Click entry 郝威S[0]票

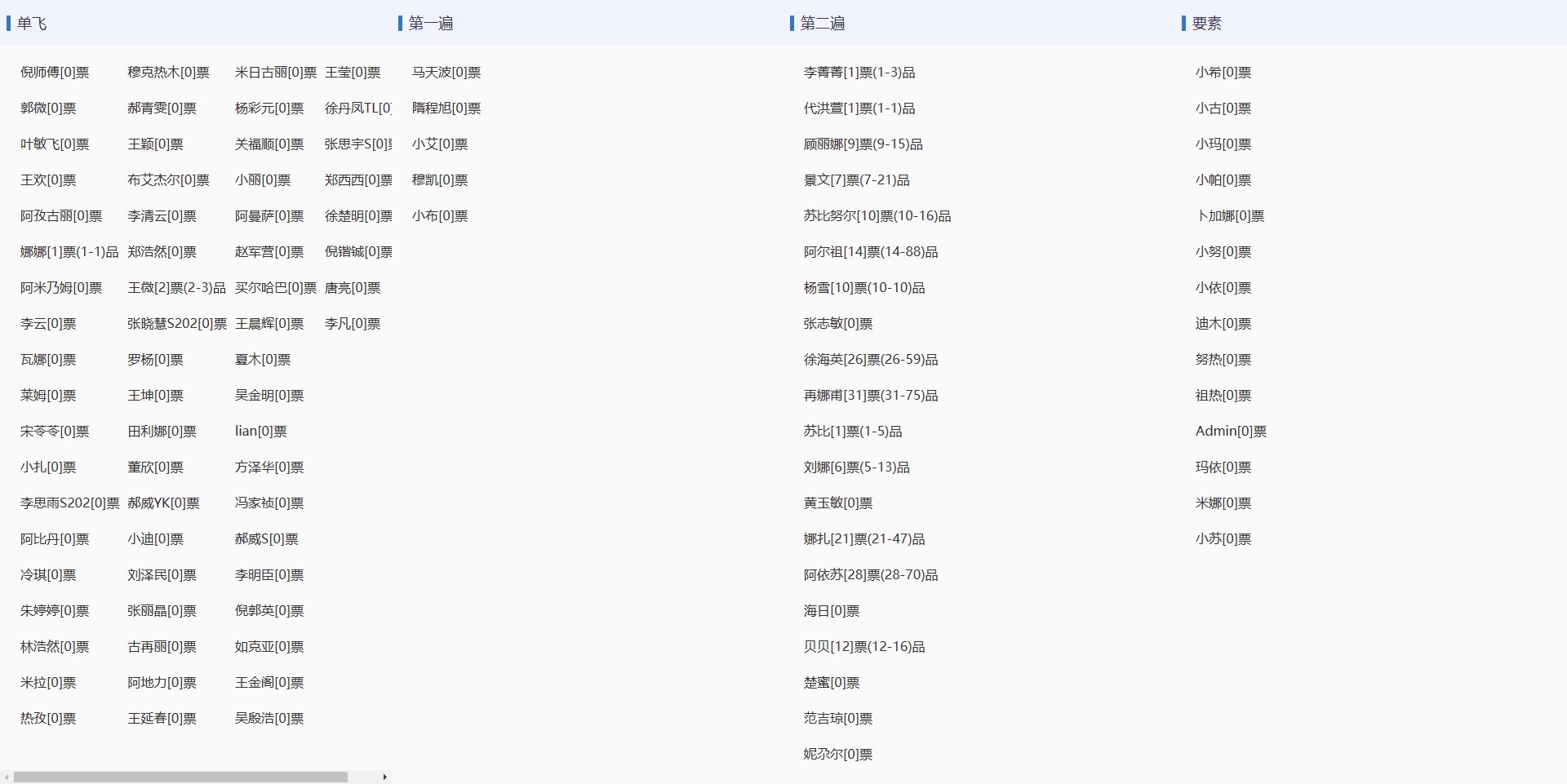click(267, 539)
